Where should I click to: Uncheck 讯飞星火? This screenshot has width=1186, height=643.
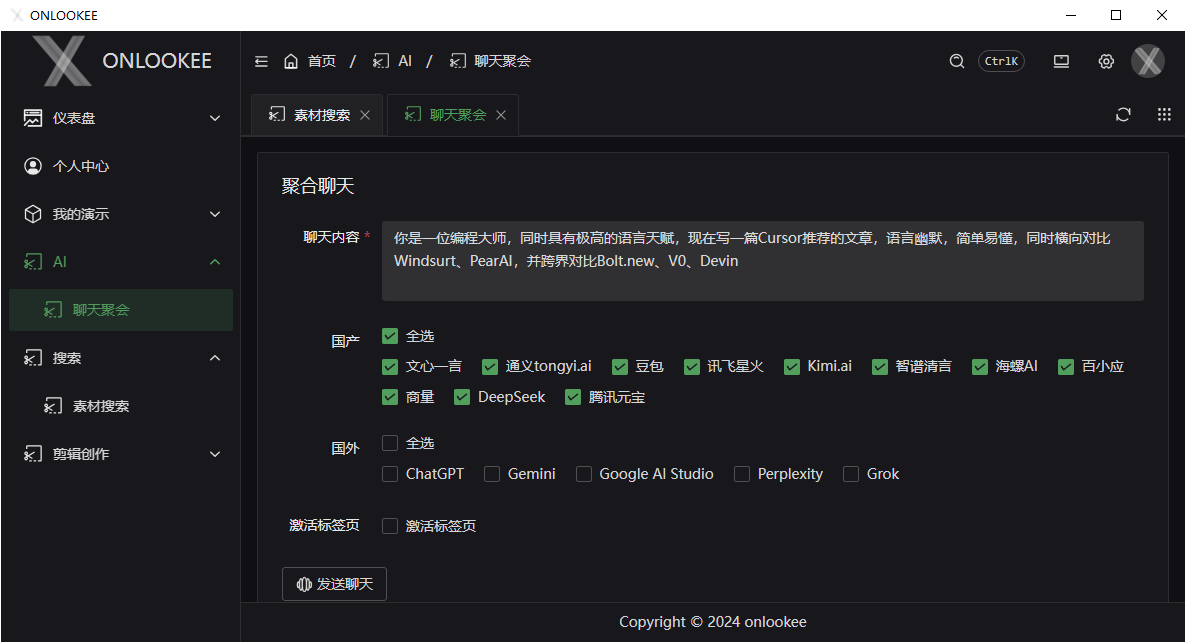(691, 367)
